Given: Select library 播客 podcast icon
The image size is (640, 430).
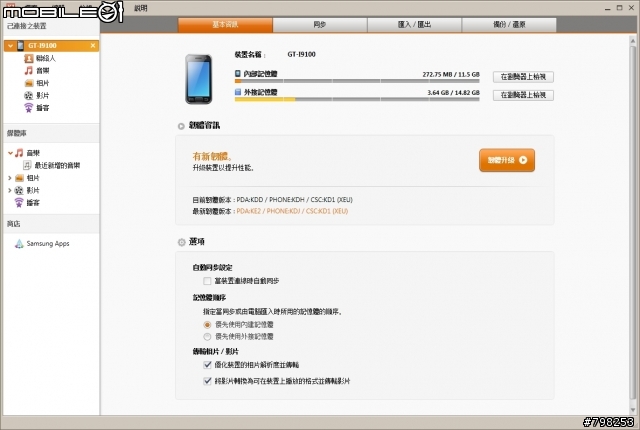Looking at the screenshot, I should 19,202.
